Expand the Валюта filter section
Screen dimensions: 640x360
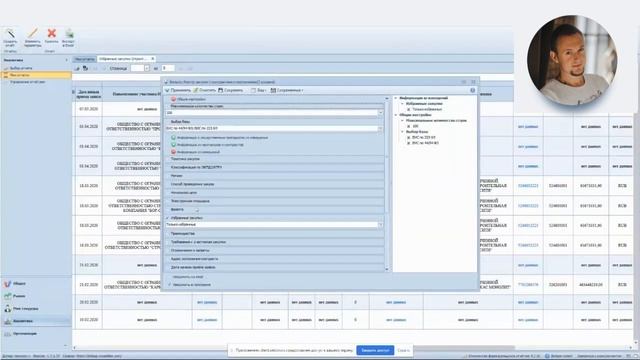[274, 209]
